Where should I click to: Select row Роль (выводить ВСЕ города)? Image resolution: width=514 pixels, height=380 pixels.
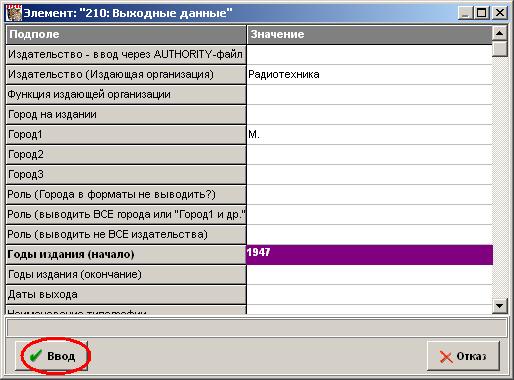(126, 214)
